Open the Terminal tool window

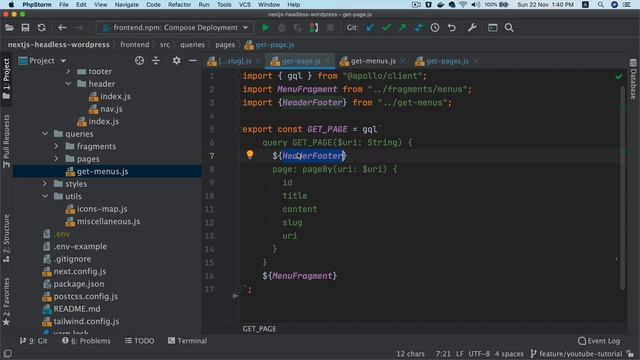tap(187, 341)
